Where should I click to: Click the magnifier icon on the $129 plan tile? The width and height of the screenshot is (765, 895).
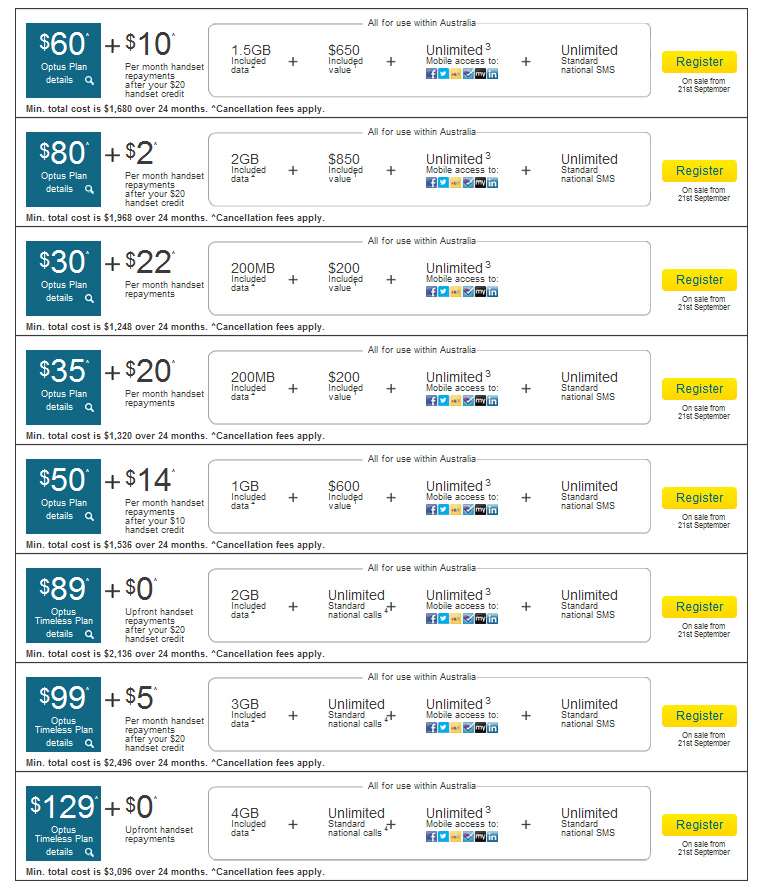click(x=89, y=852)
